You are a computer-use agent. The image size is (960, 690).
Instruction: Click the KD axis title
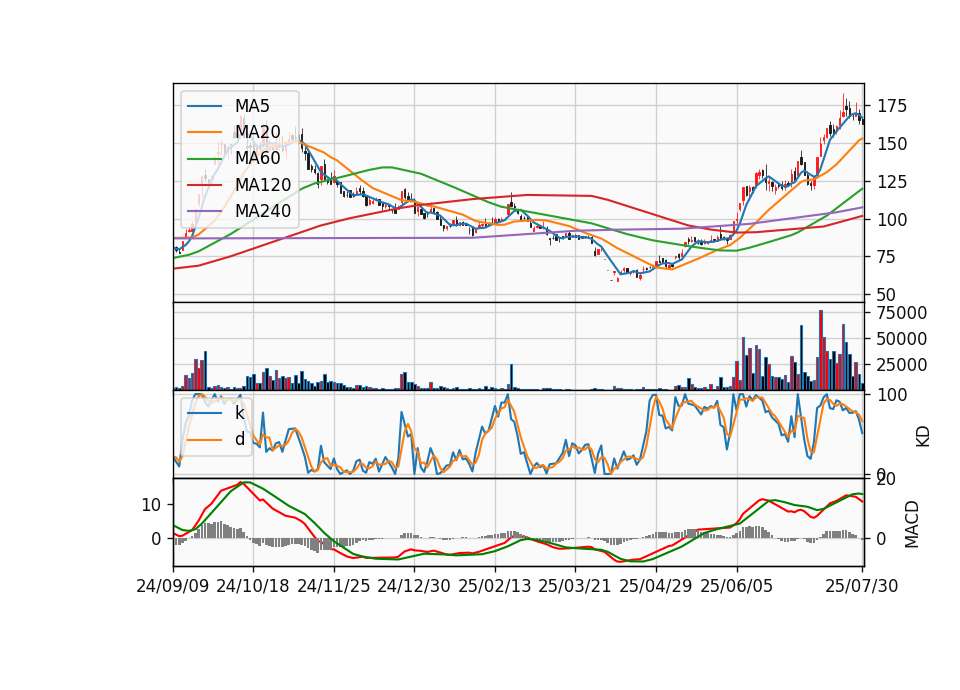pos(923,437)
